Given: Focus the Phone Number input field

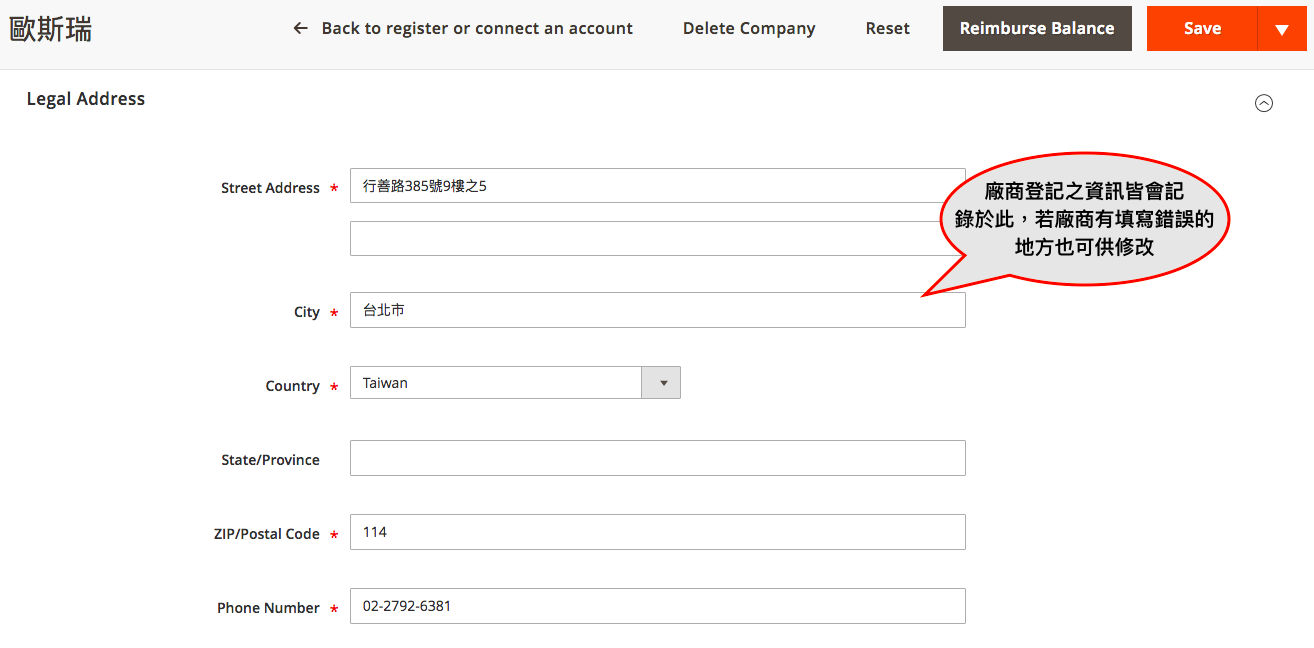Looking at the screenshot, I should (657, 606).
